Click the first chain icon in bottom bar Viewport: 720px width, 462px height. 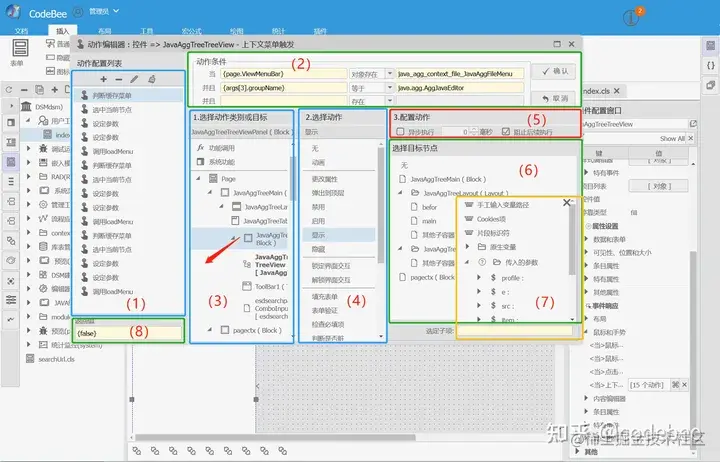pyautogui.click(x=137, y=451)
